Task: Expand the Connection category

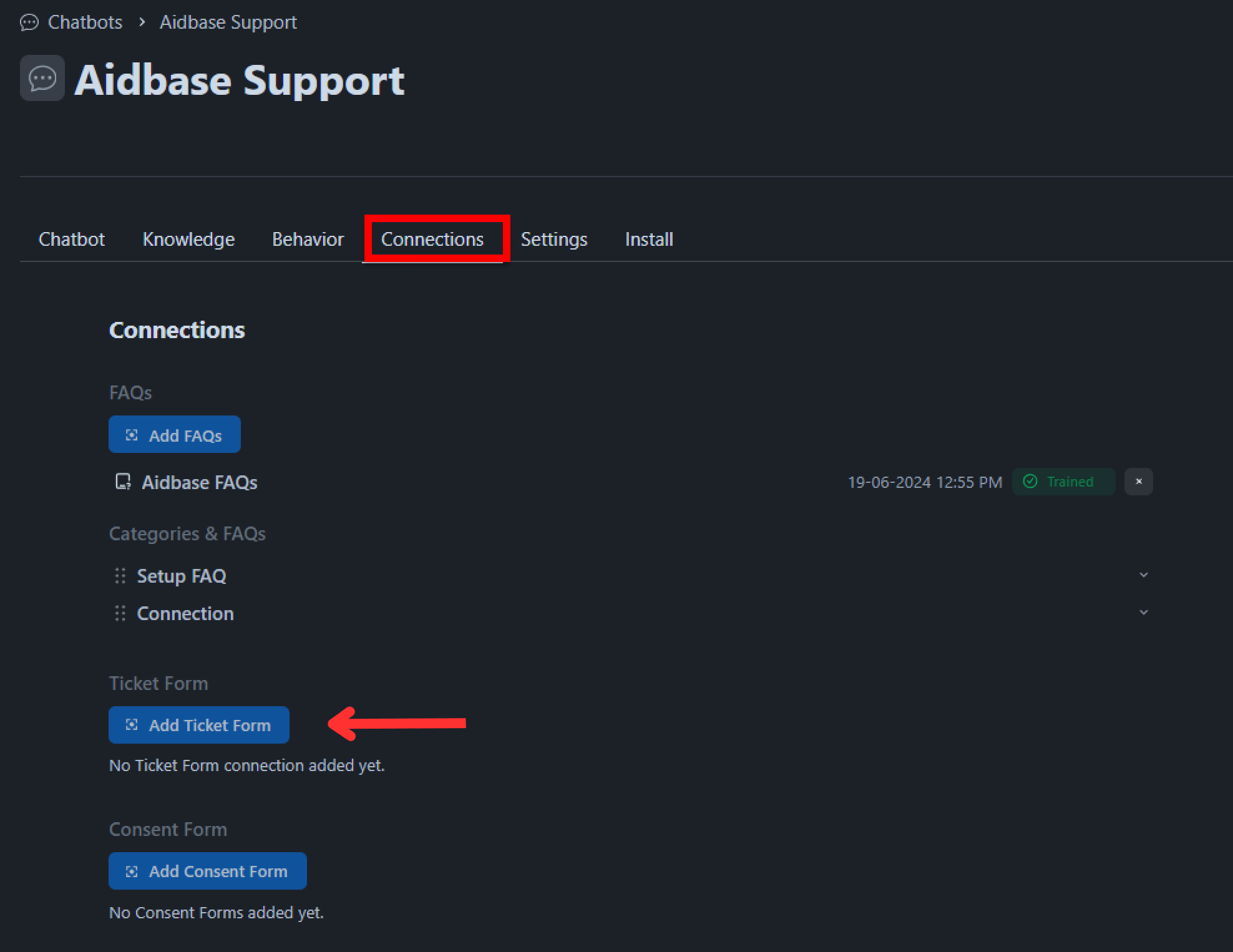Action: 1144,612
